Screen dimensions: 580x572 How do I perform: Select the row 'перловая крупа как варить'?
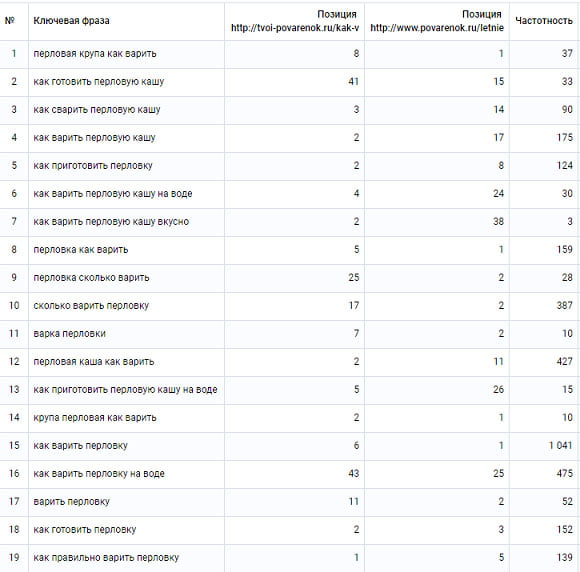(x=289, y=54)
